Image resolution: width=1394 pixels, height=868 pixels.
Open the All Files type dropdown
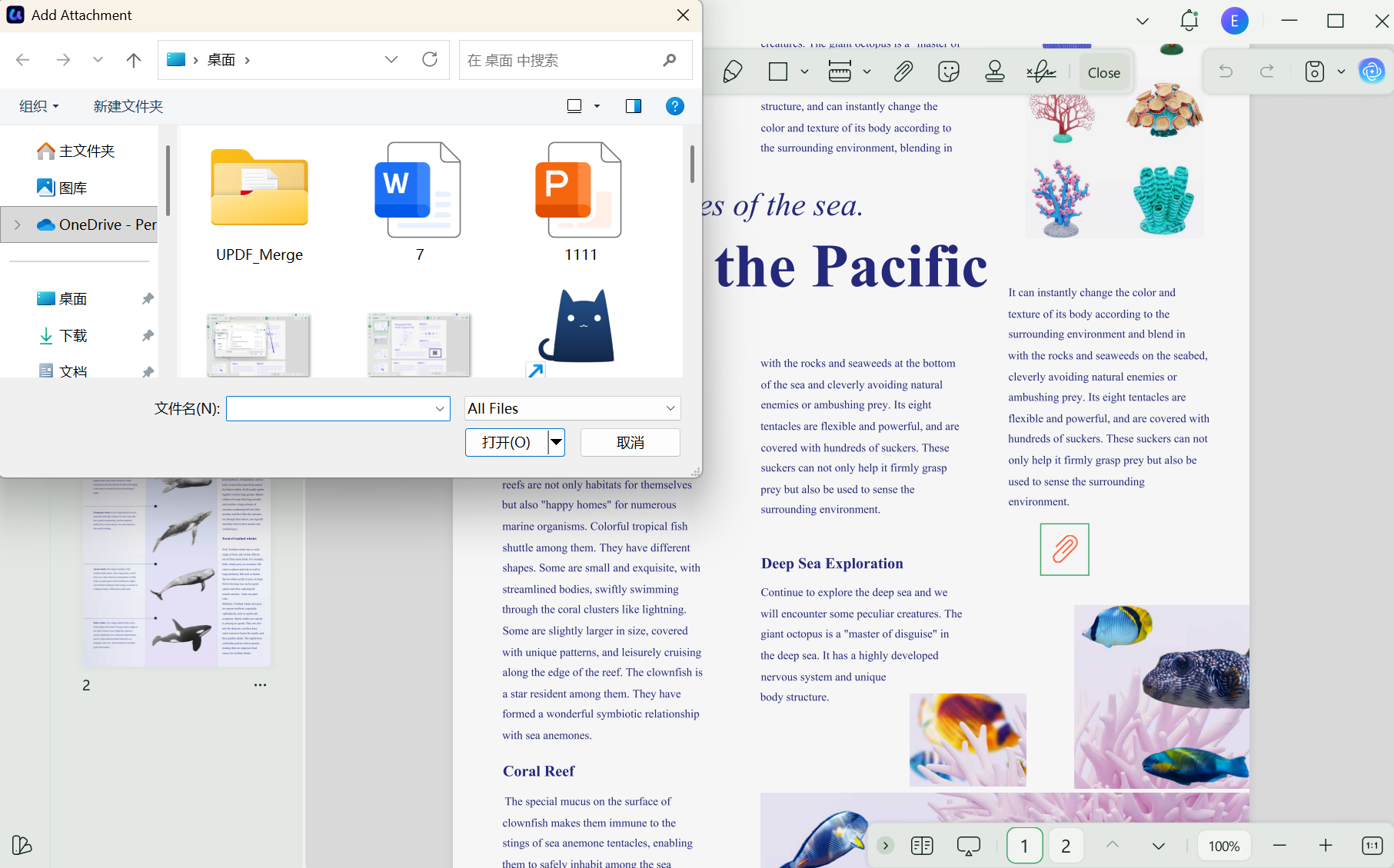coord(573,408)
